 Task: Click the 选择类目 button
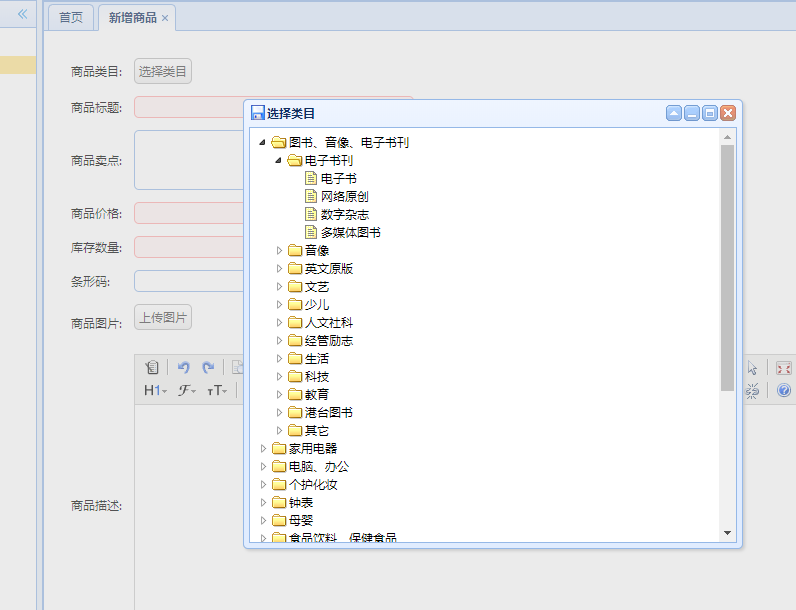(x=163, y=71)
